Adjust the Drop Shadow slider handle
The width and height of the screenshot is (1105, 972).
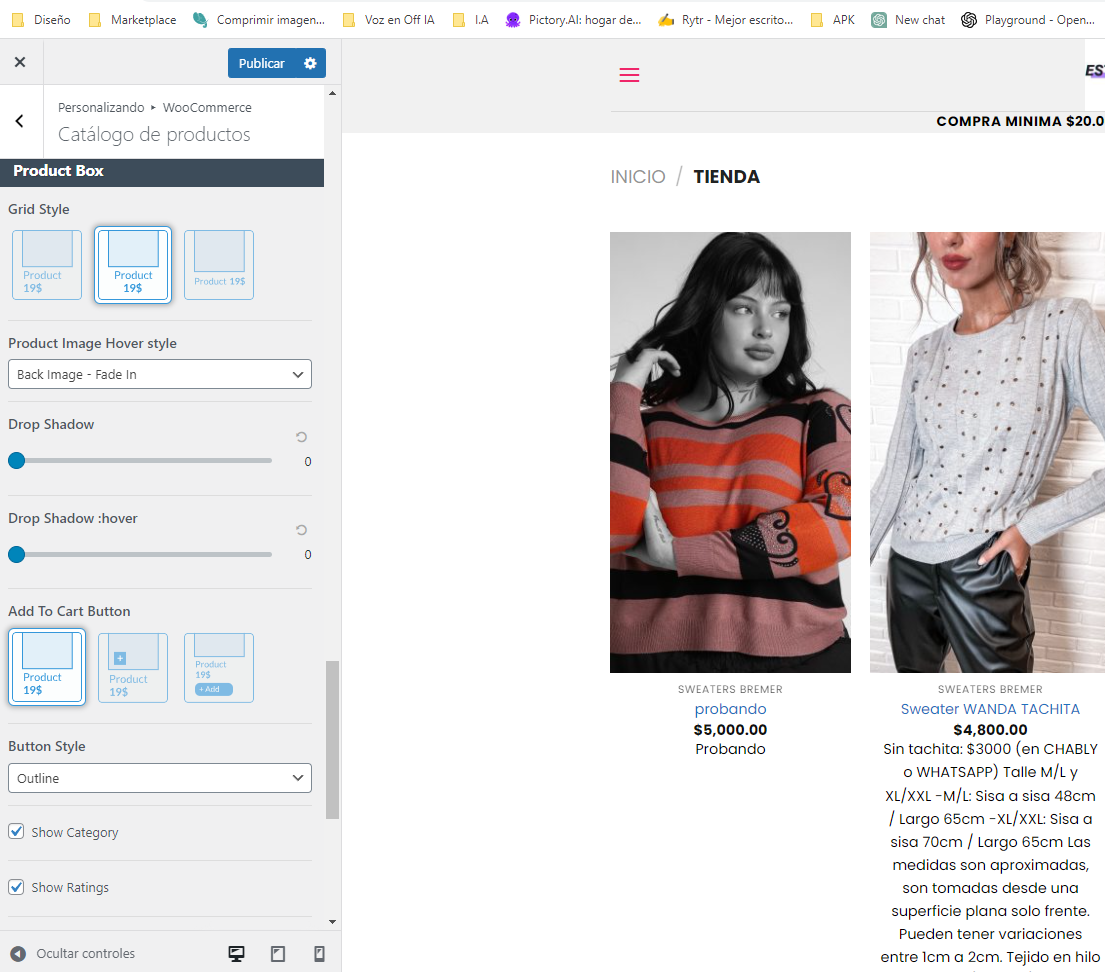point(16,460)
